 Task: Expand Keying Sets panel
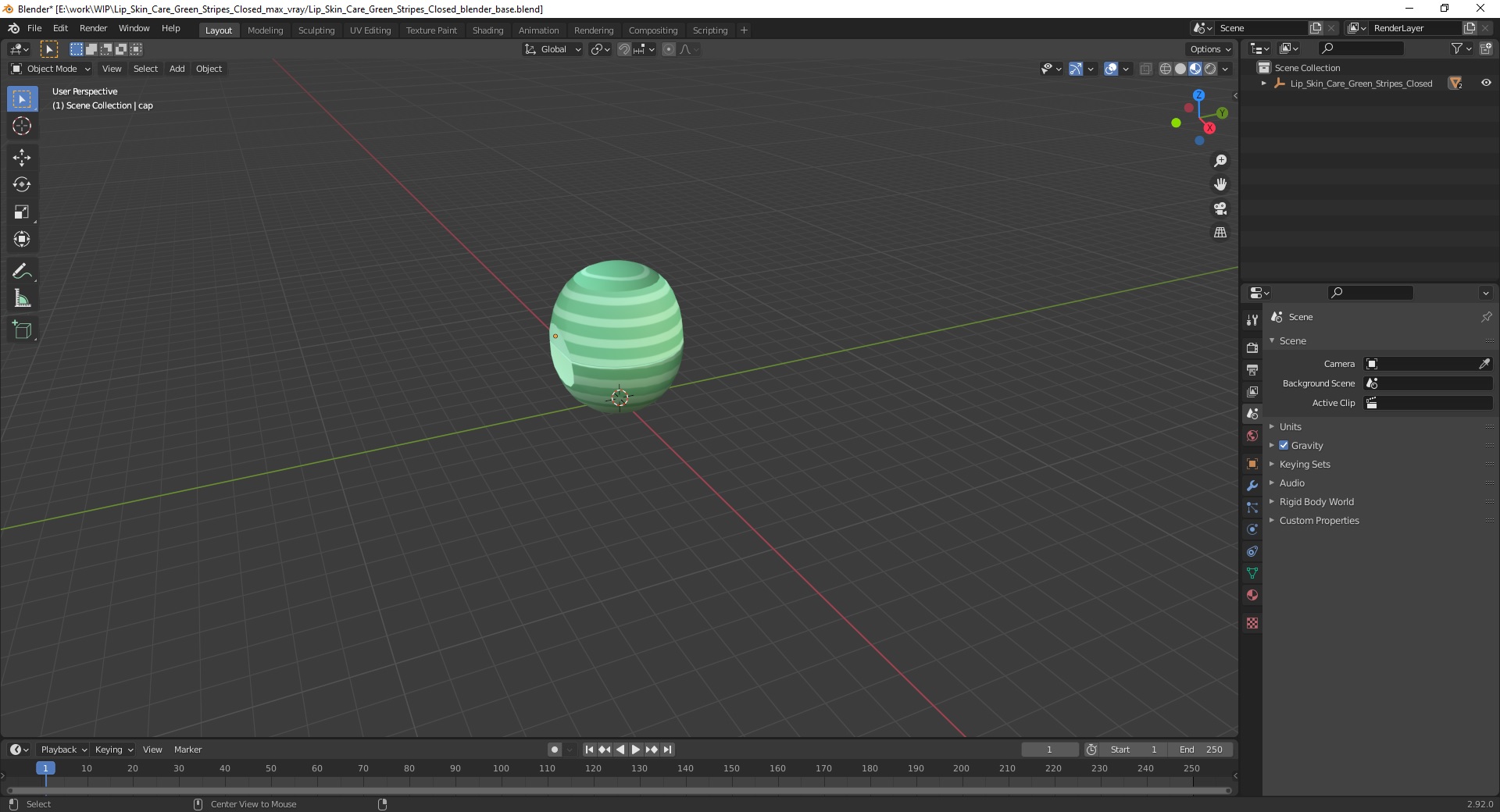point(1304,464)
